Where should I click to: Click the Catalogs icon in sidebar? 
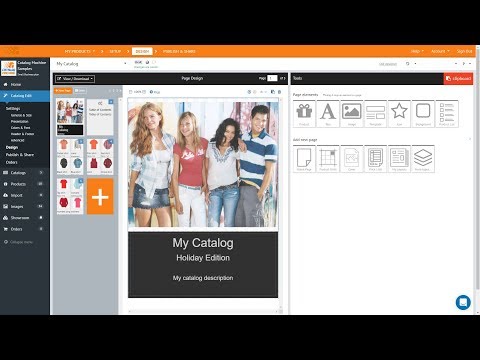point(5,173)
